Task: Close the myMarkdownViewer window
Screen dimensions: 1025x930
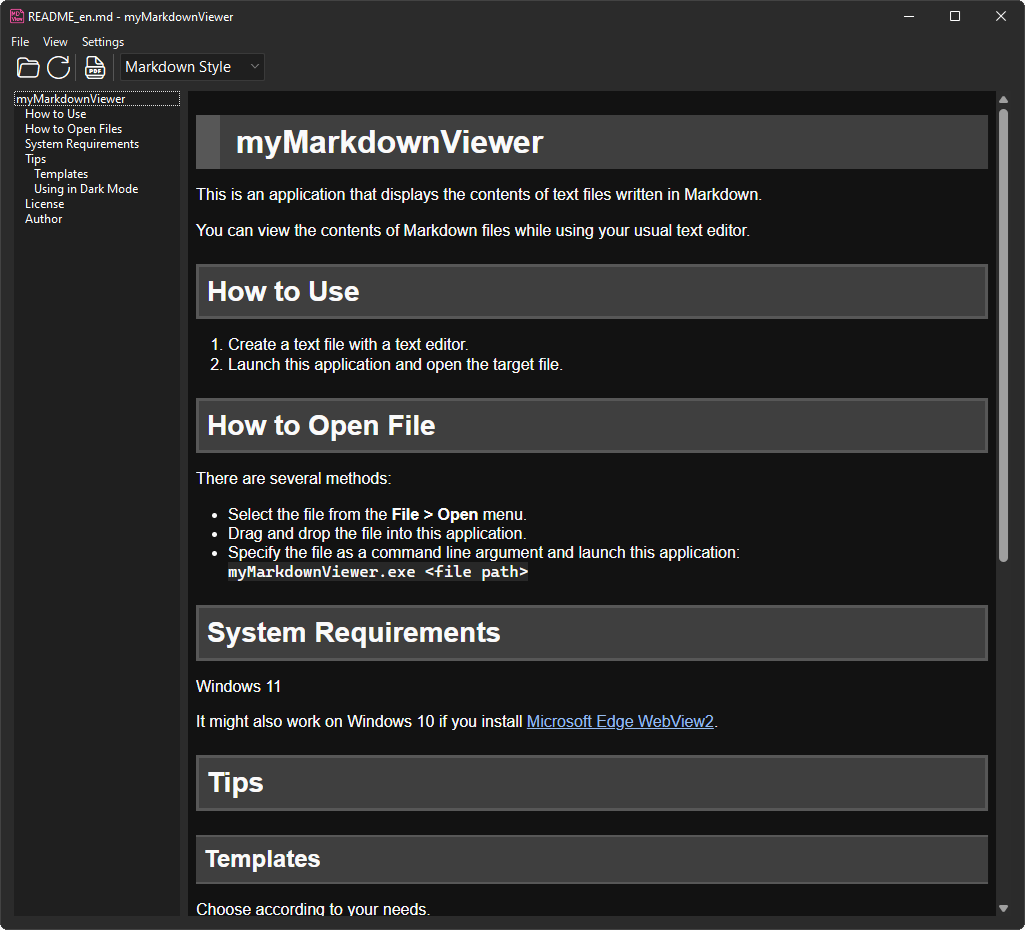Action: (x=1000, y=16)
